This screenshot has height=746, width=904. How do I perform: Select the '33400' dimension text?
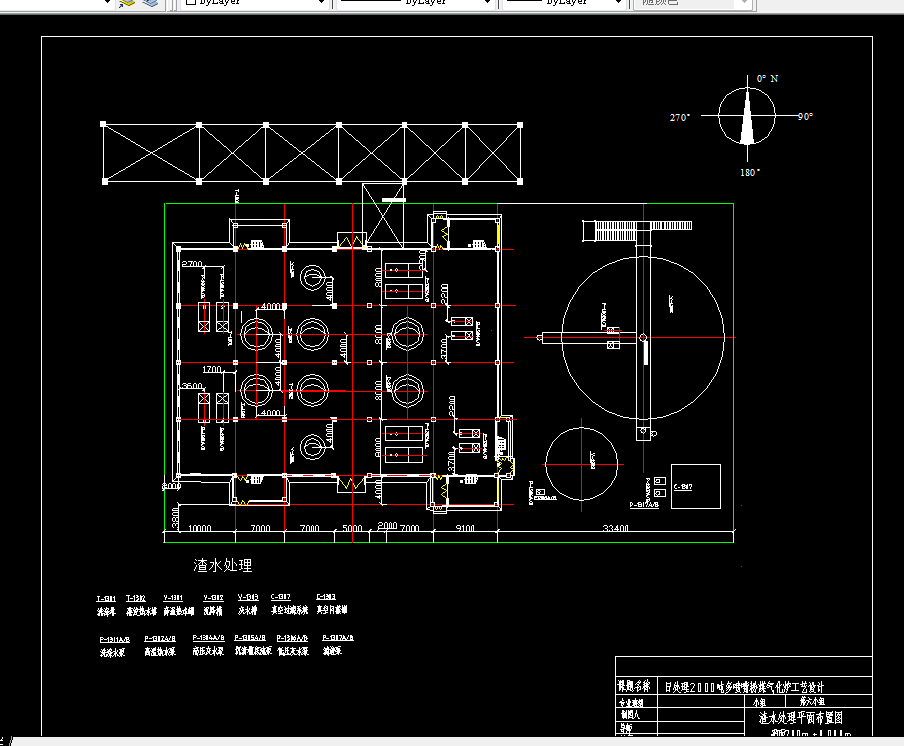click(x=615, y=528)
